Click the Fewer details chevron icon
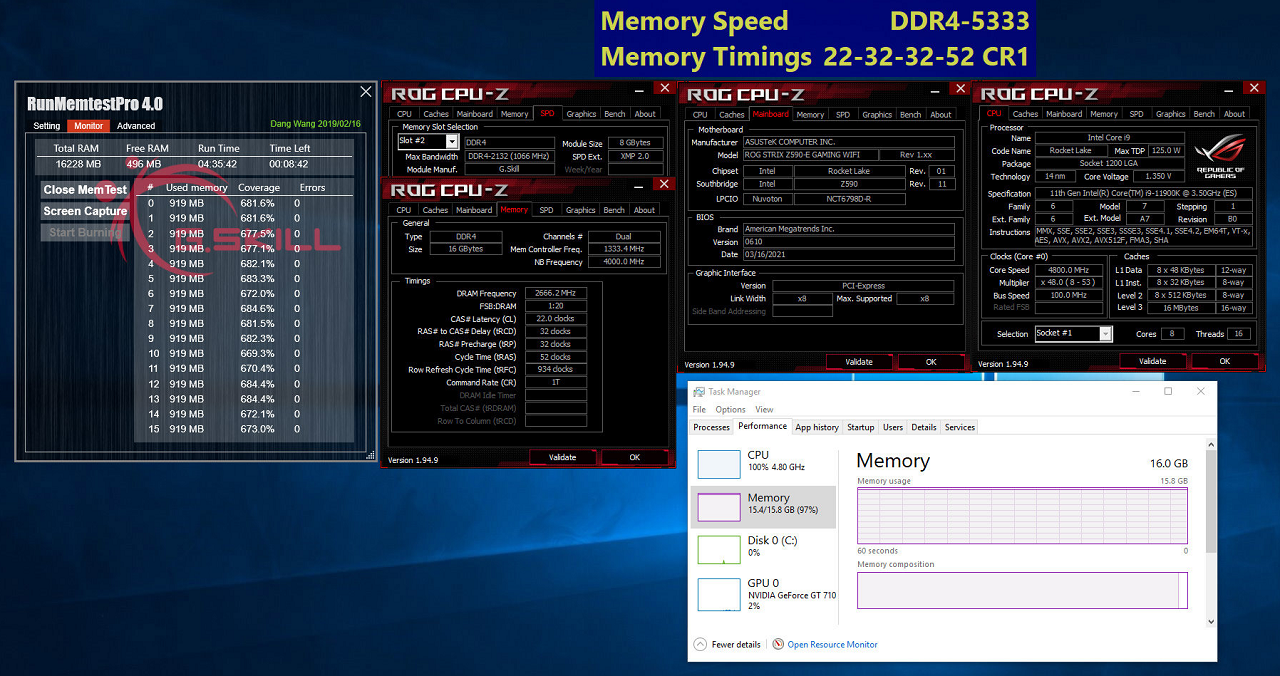1280x676 pixels. coord(700,645)
